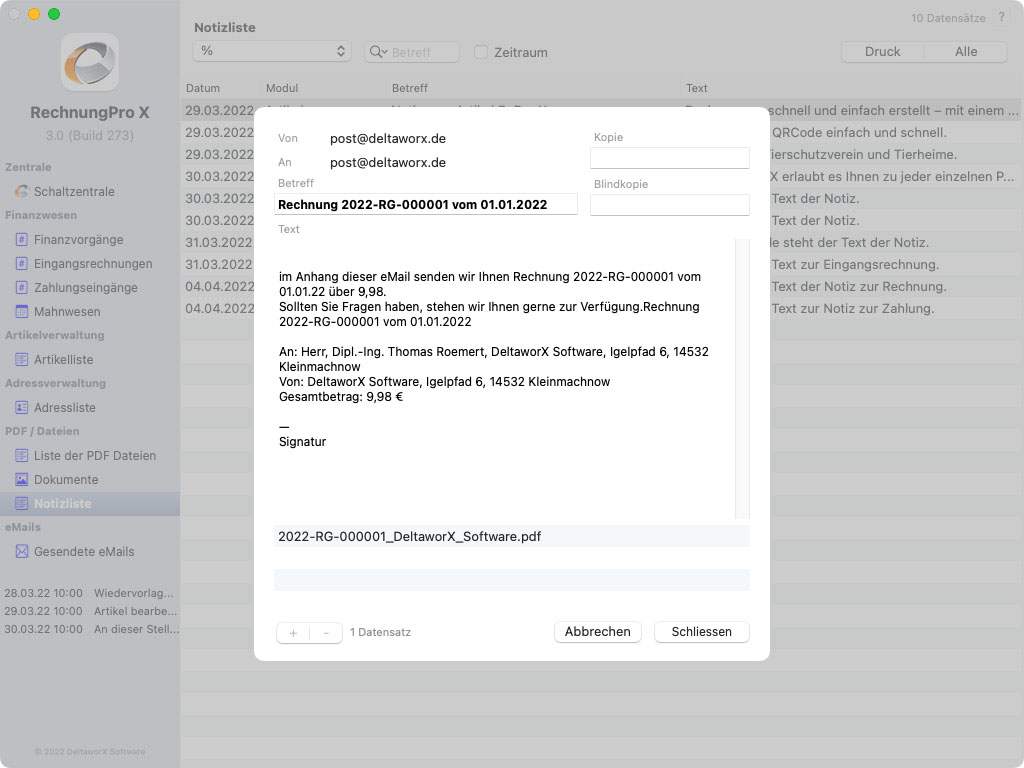Click the Kopie input field

[669, 158]
